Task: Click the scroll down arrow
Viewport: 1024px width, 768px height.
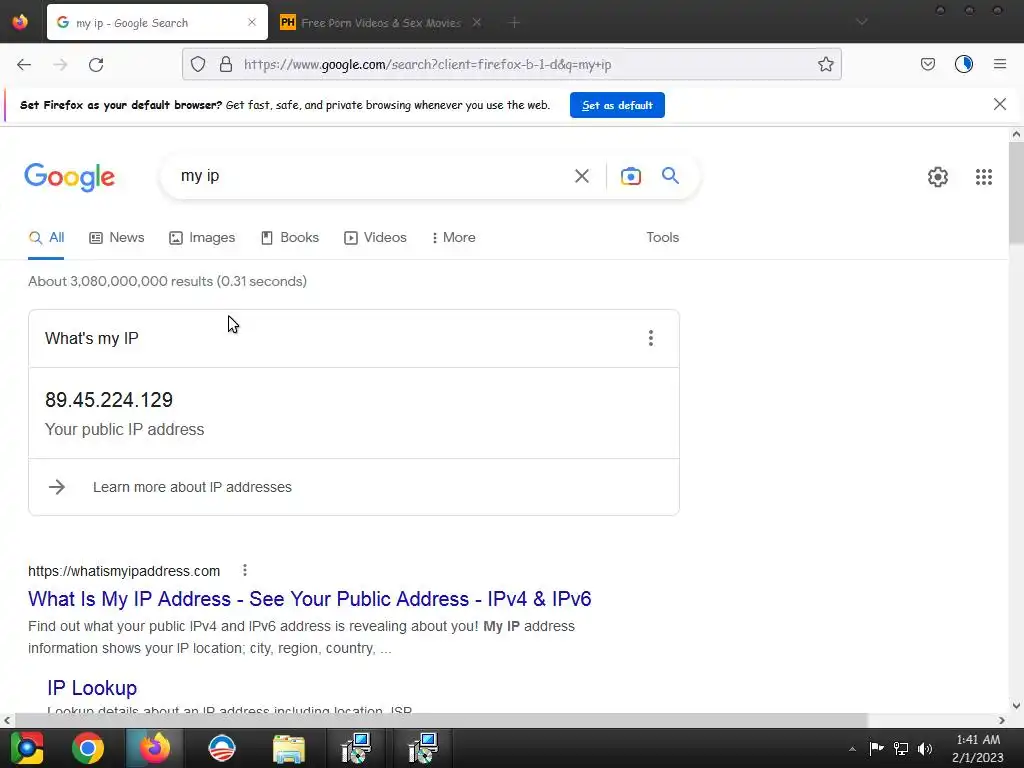Action: (1016, 706)
